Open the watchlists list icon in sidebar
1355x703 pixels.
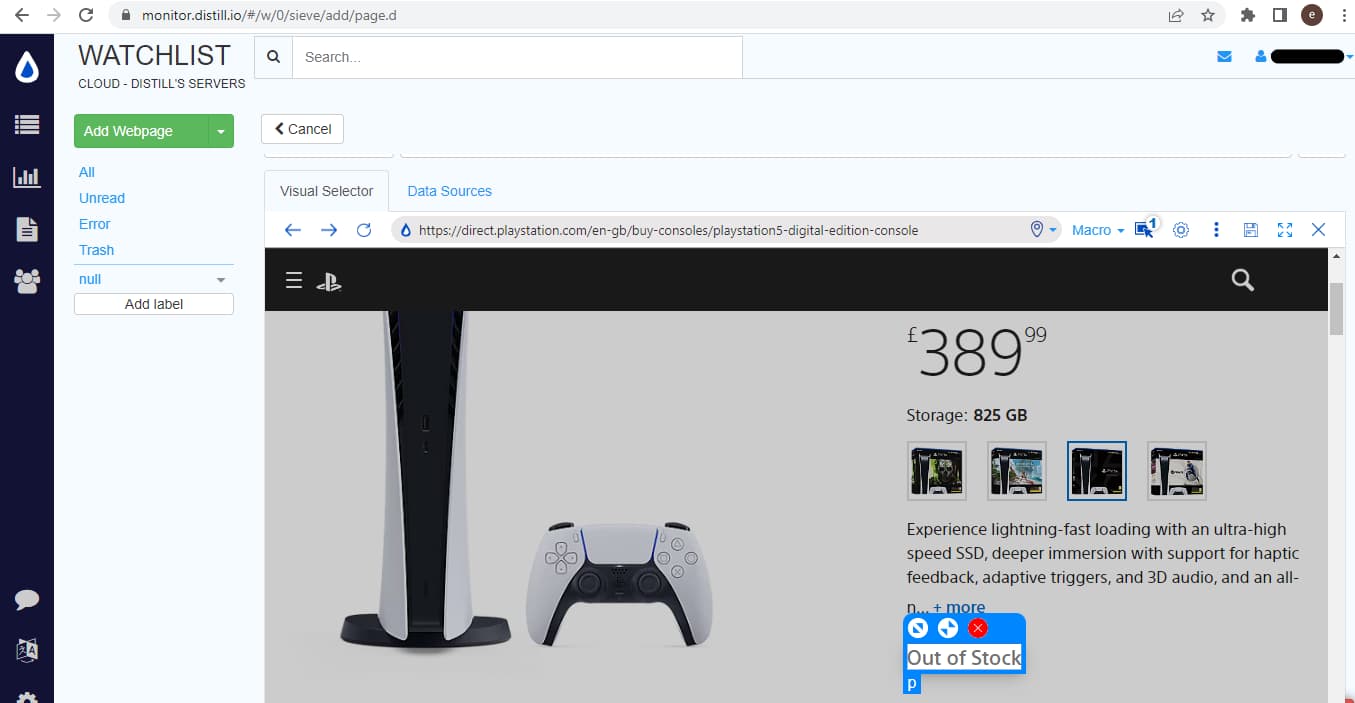(27, 124)
